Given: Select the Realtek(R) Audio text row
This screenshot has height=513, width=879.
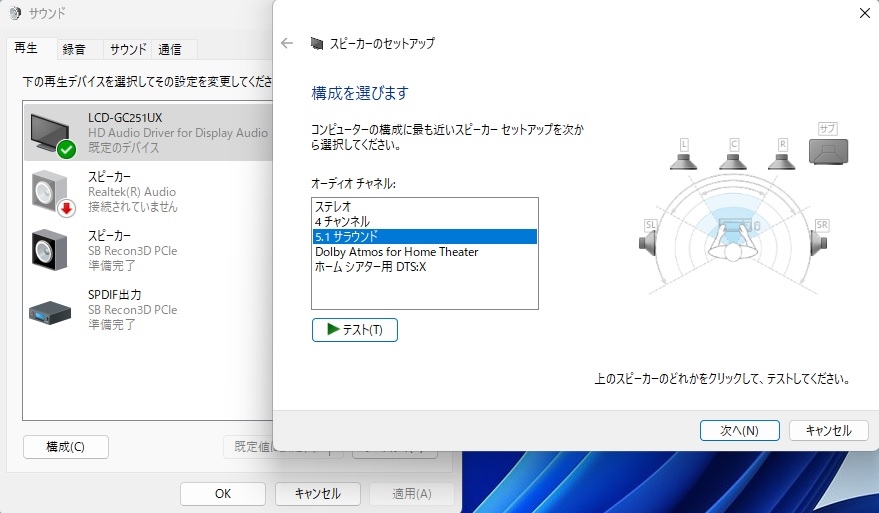Looking at the screenshot, I should click(x=132, y=192).
